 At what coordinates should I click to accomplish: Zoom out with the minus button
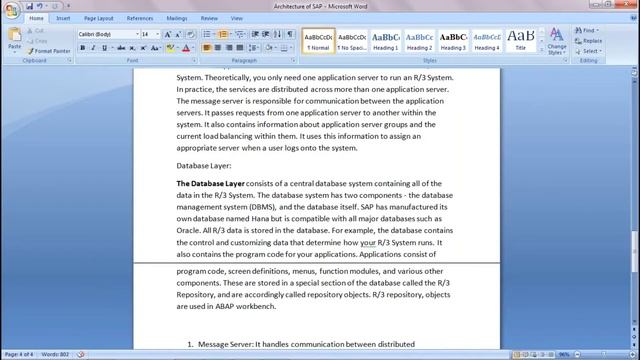pos(577,355)
